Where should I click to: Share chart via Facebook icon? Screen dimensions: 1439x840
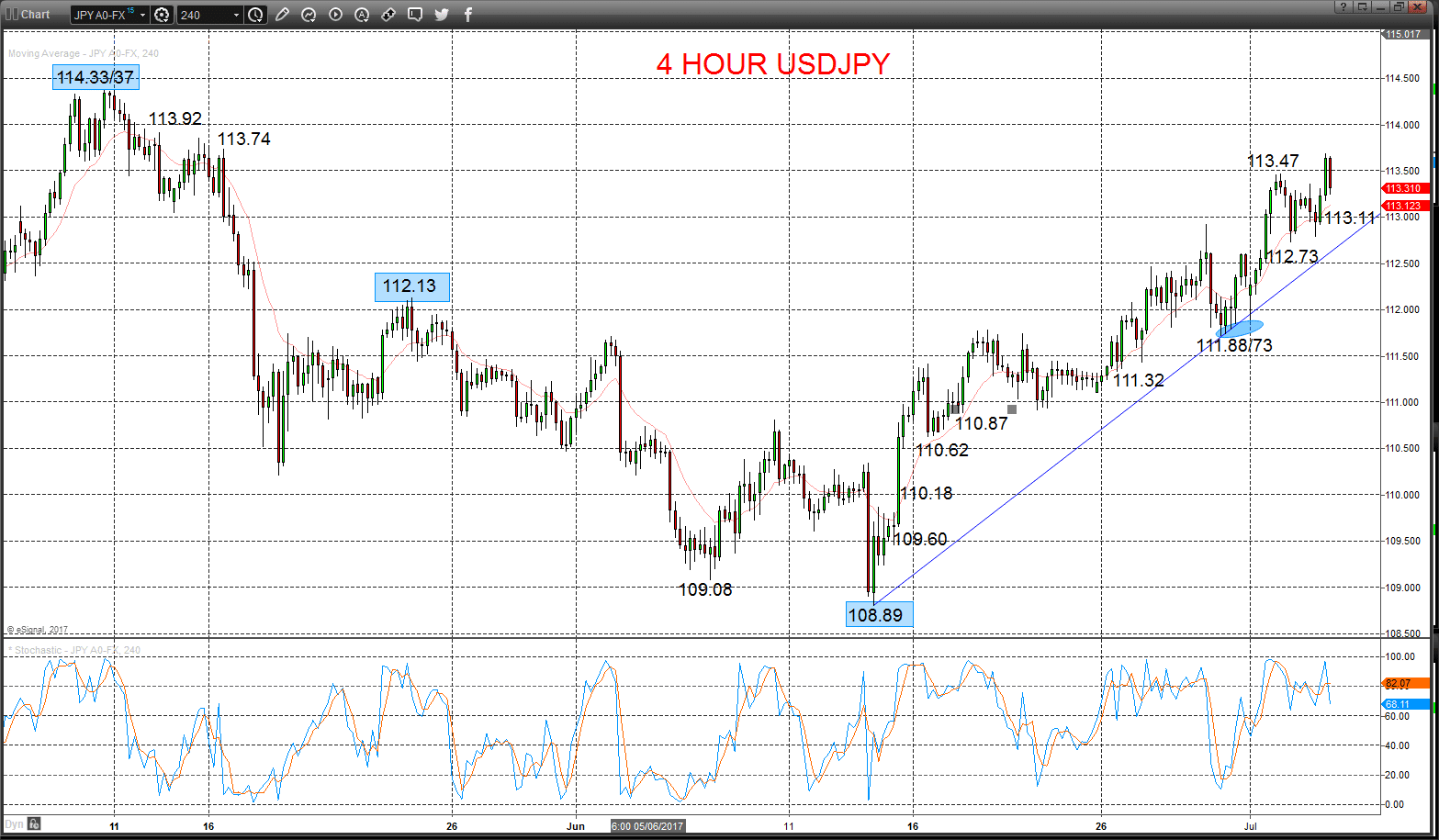[468, 15]
